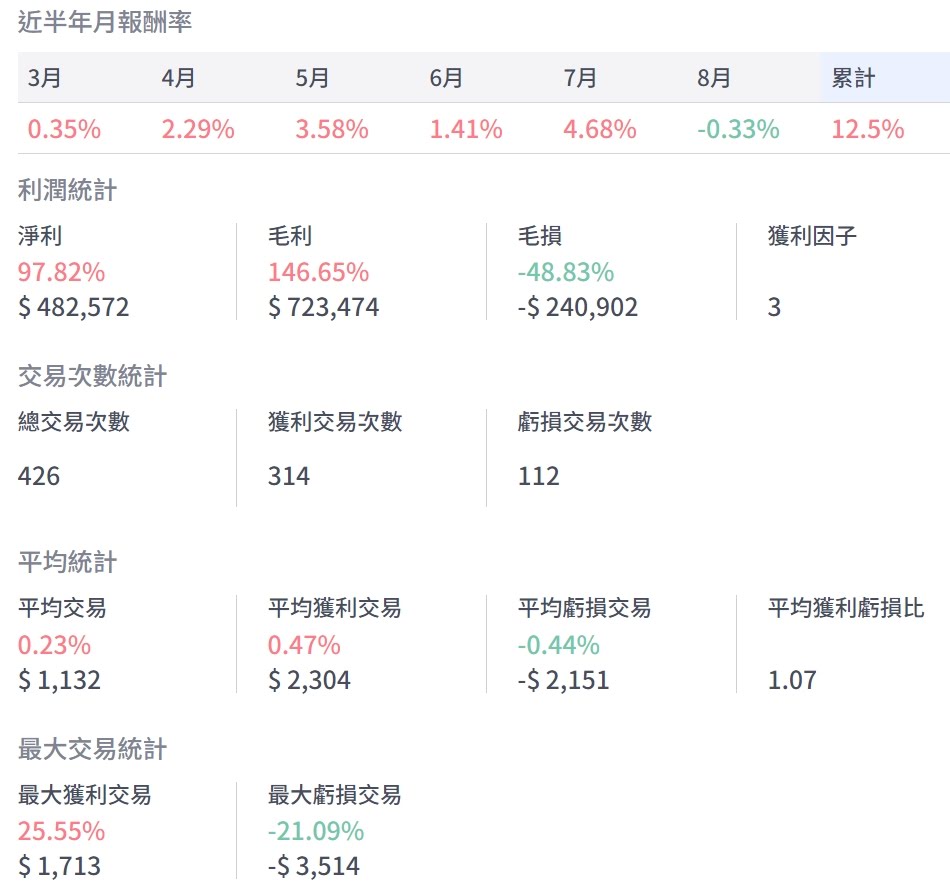Select the 獲利因子 label
950x895 pixels.
(x=812, y=237)
